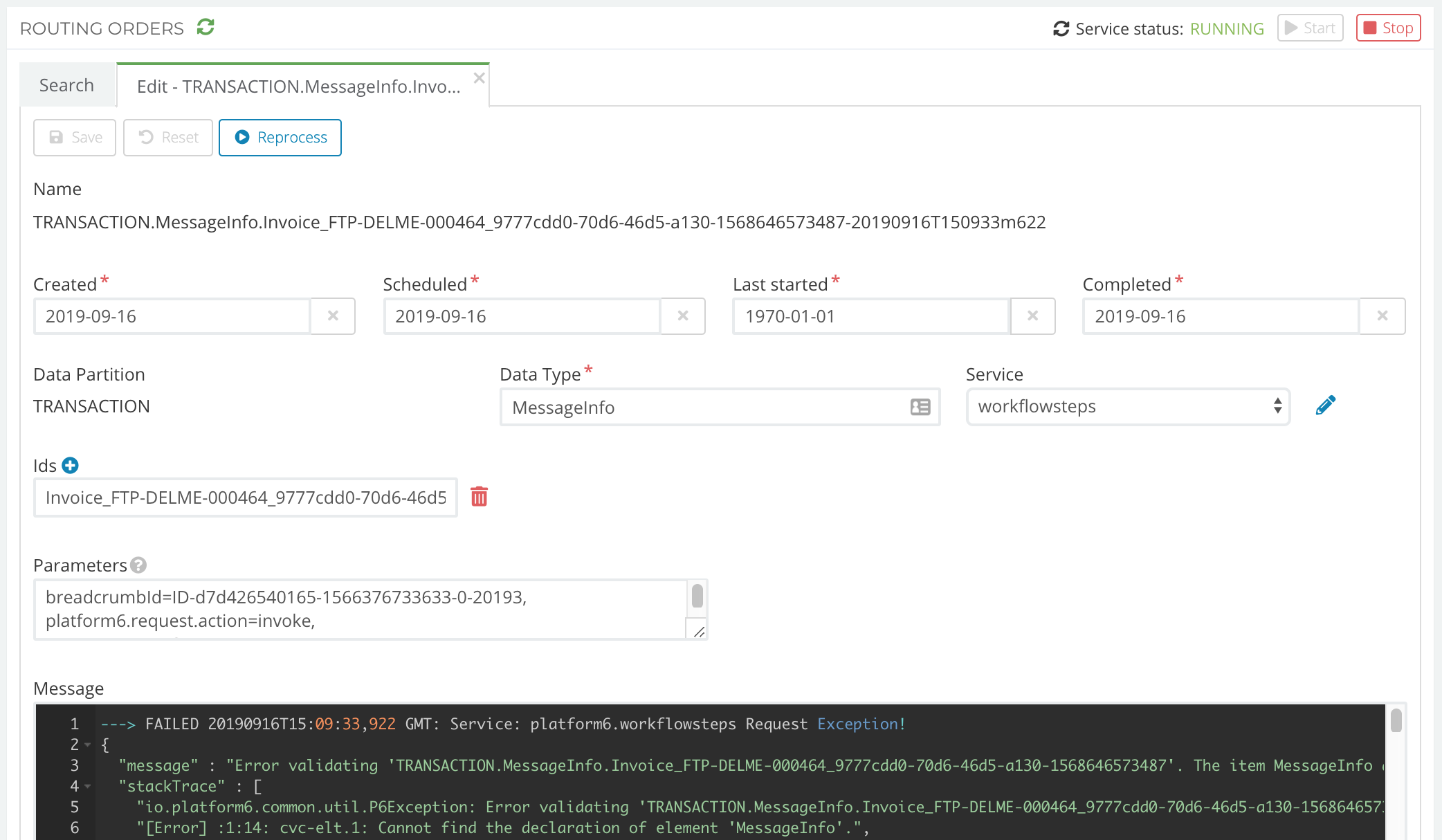The image size is (1442, 840).
Task: Click the Reset button
Action: coord(167,137)
